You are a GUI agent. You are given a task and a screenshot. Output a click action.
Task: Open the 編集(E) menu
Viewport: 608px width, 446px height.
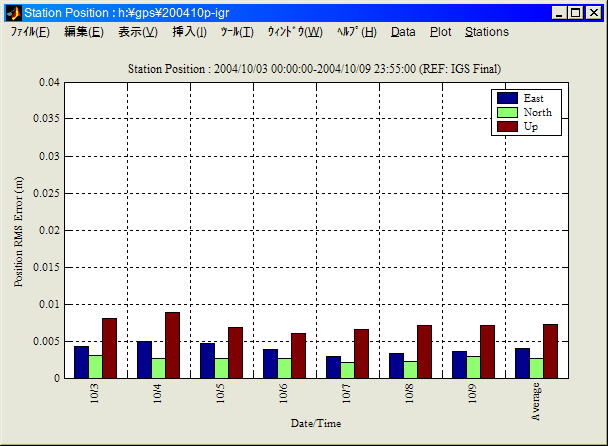(x=84, y=32)
